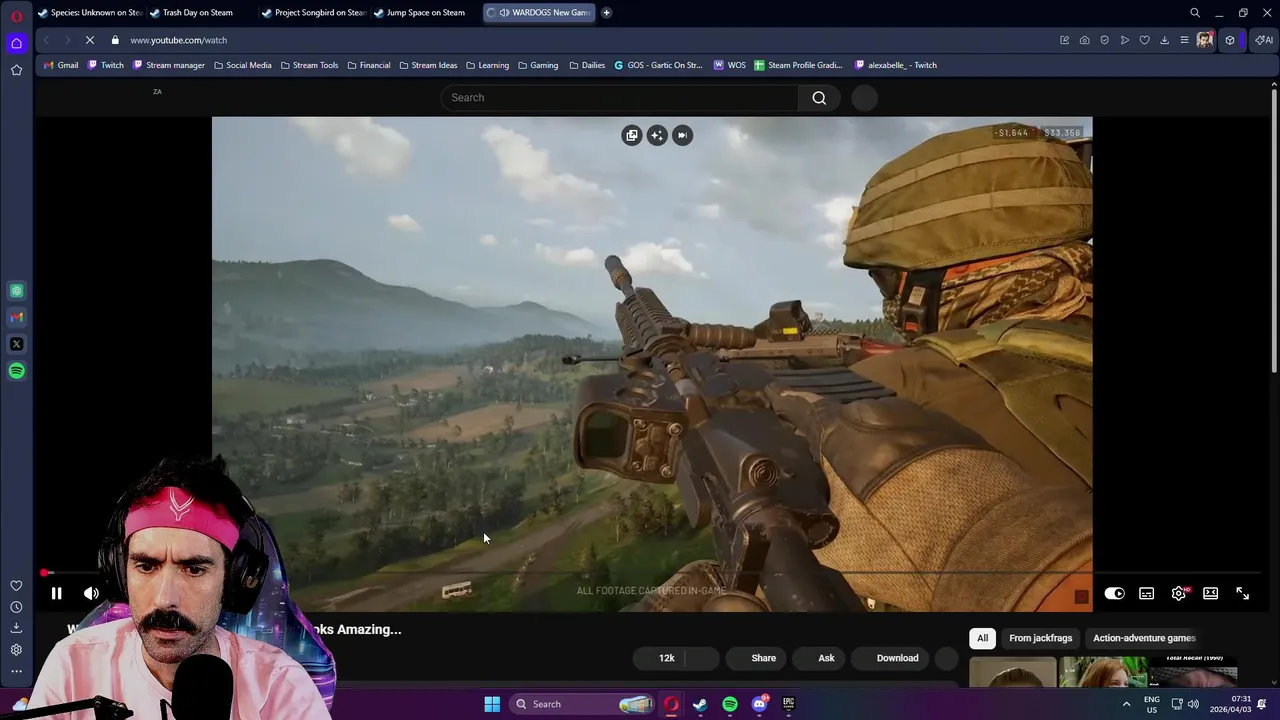This screenshot has height=720, width=1280.
Task: Open sidebar Downloads icon
Action: [x=16, y=628]
